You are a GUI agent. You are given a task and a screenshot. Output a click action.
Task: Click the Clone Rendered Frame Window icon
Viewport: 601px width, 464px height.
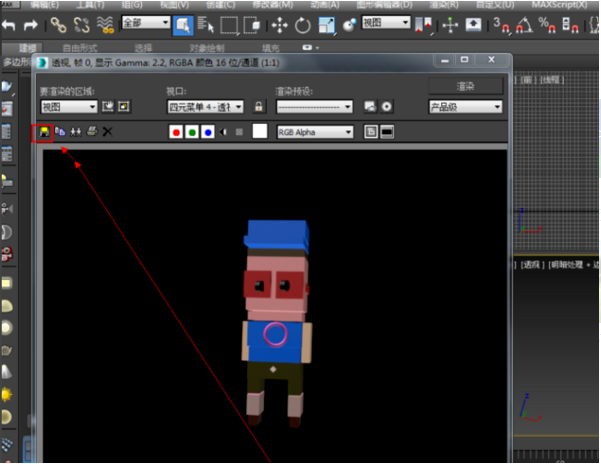[76, 132]
